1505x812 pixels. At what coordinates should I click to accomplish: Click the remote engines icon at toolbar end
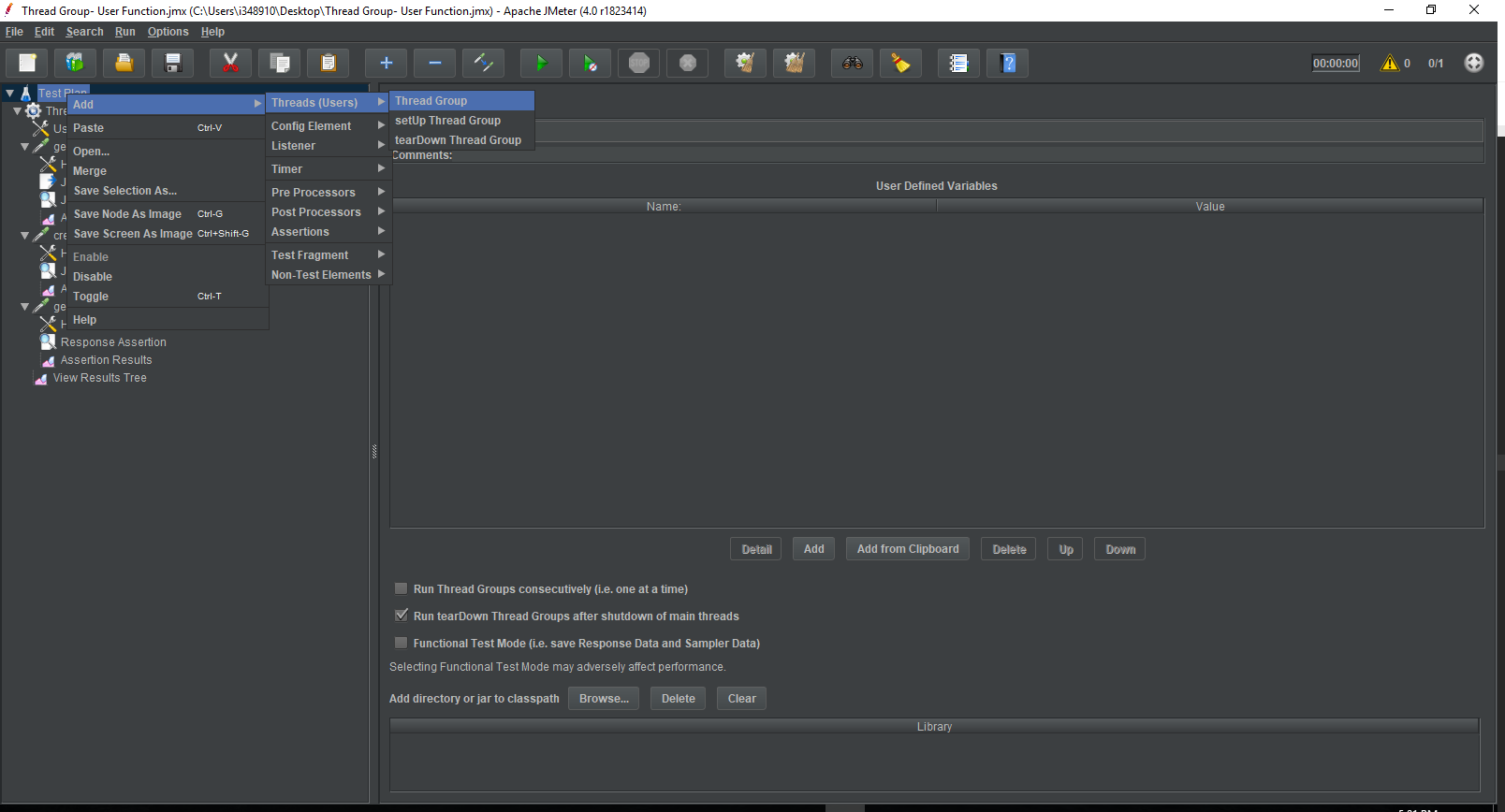point(1474,63)
